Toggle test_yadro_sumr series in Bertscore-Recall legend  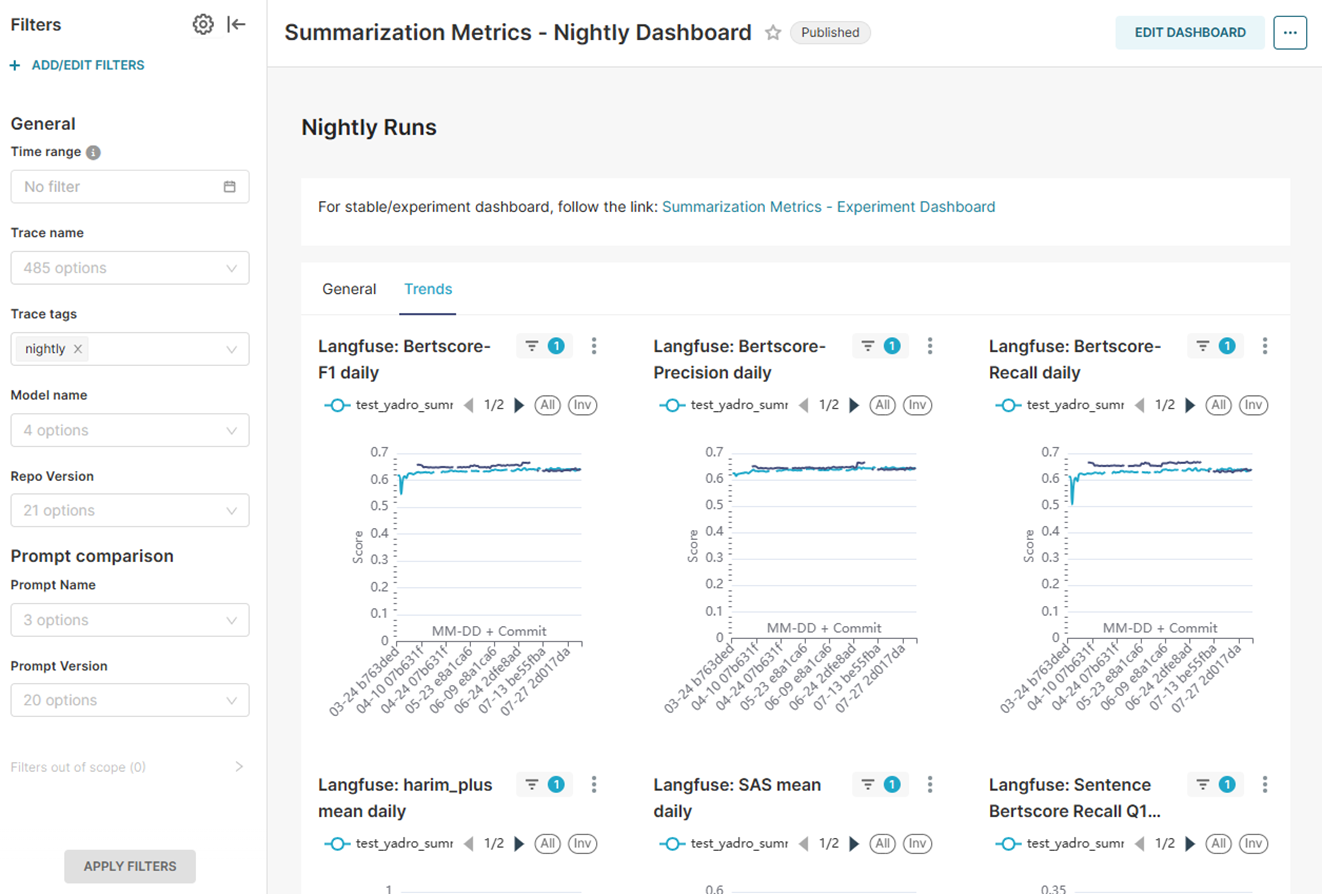click(1060, 405)
